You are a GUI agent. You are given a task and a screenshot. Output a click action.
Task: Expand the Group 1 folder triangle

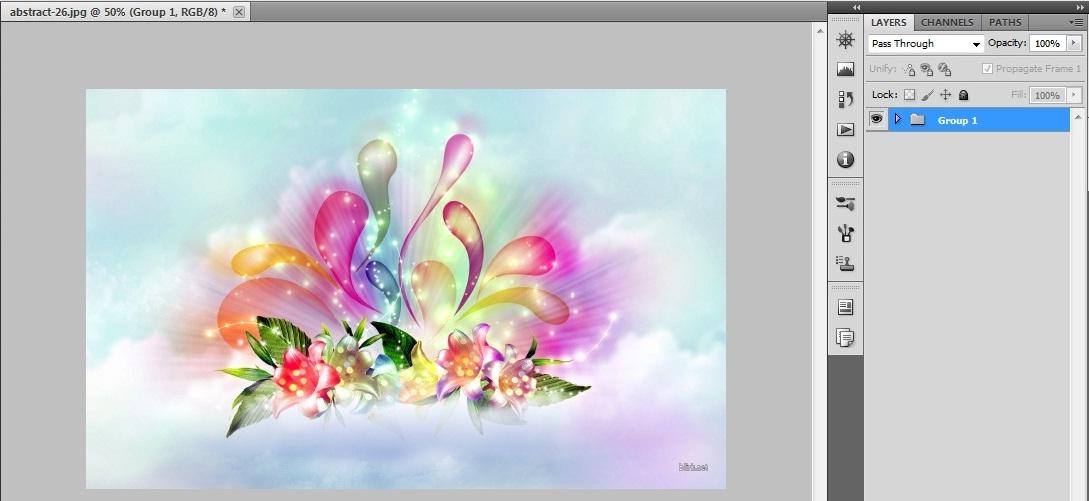coord(897,119)
